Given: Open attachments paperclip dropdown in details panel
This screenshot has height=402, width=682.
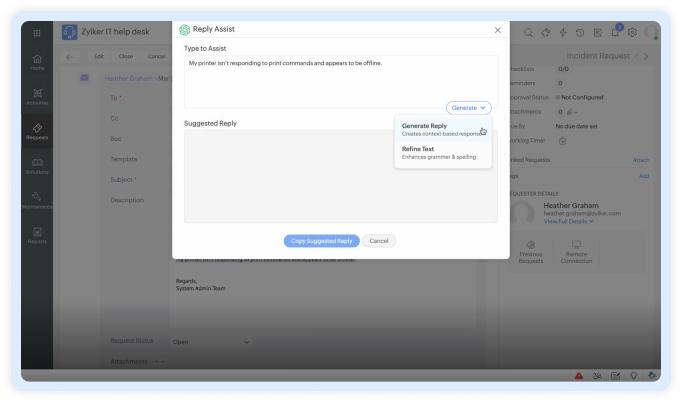Looking at the screenshot, I should pos(572,112).
